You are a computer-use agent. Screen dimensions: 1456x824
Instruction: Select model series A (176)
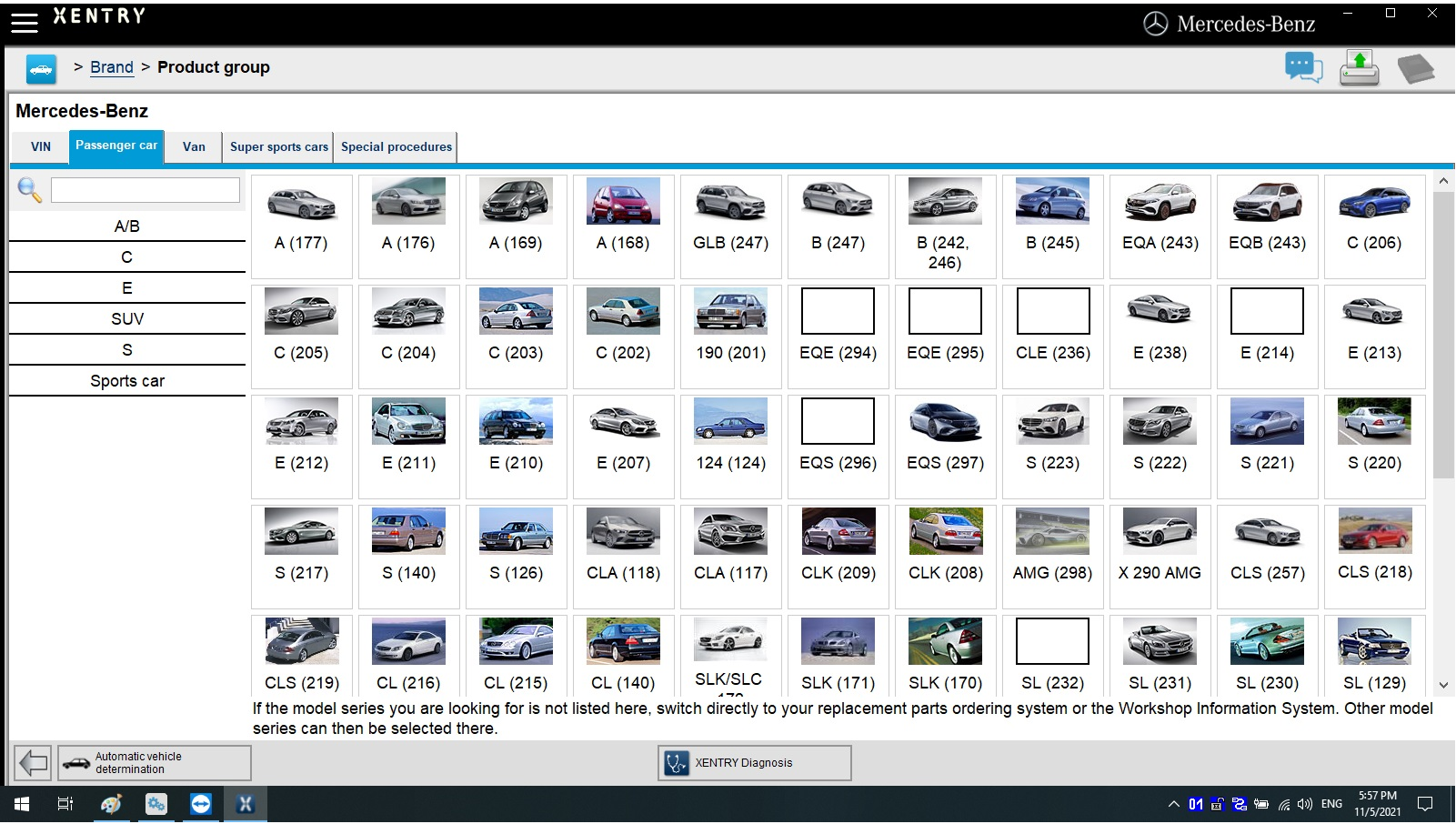(x=409, y=226)
